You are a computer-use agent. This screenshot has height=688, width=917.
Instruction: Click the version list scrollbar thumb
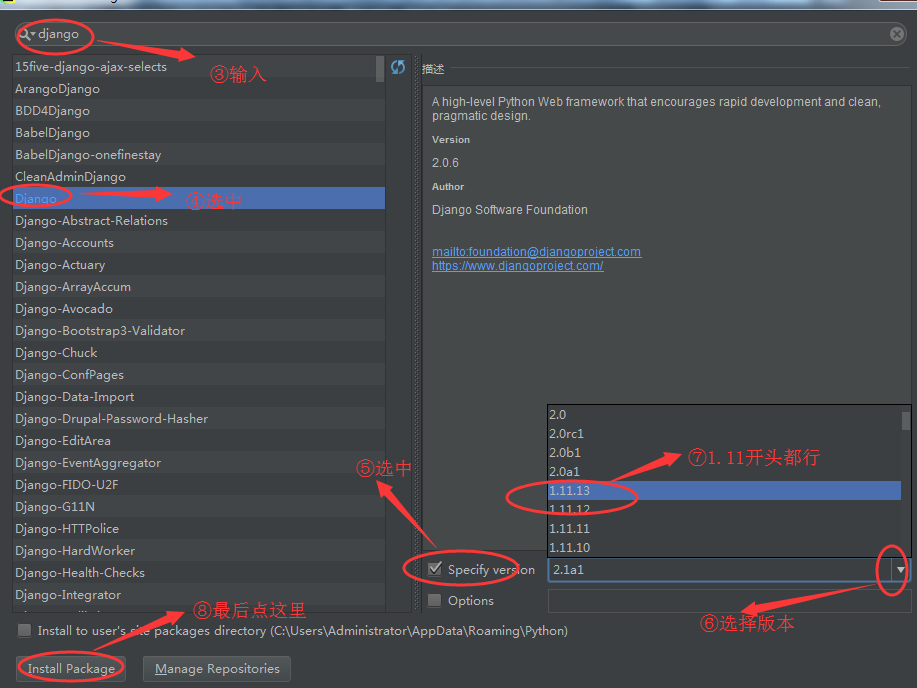905,421
